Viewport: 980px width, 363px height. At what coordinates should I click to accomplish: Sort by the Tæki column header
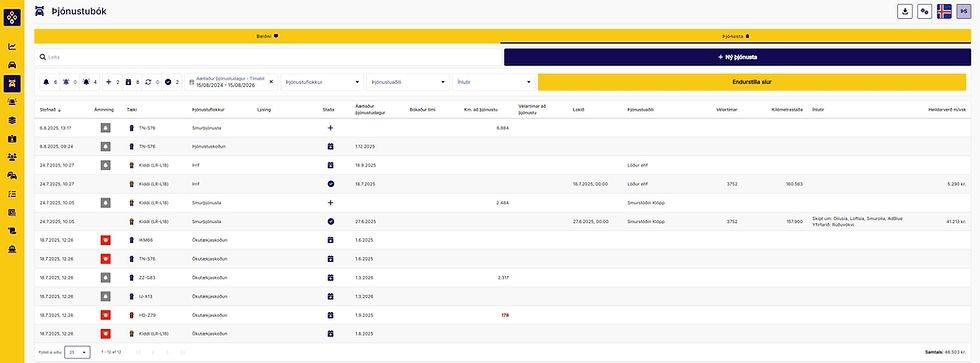tap(131, 109)
